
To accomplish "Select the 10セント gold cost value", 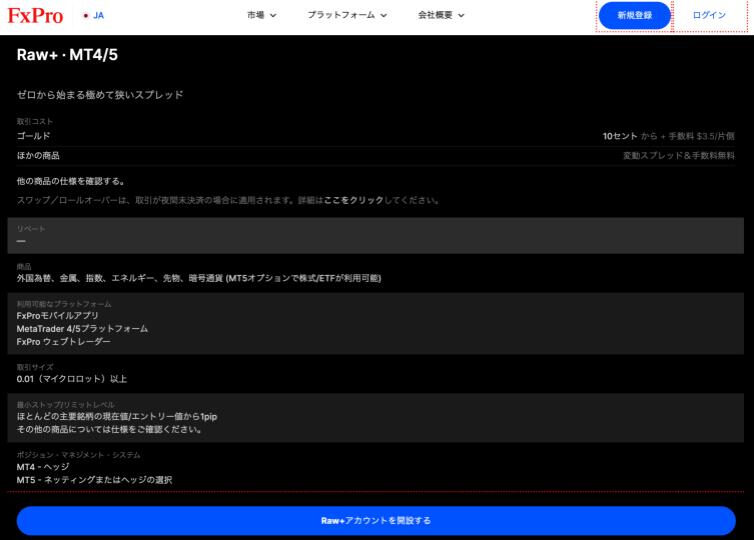I will click(620, 136).
